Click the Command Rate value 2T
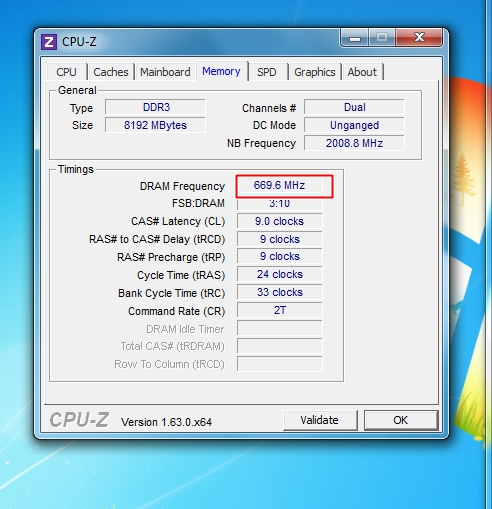 (x=280, y=310)
